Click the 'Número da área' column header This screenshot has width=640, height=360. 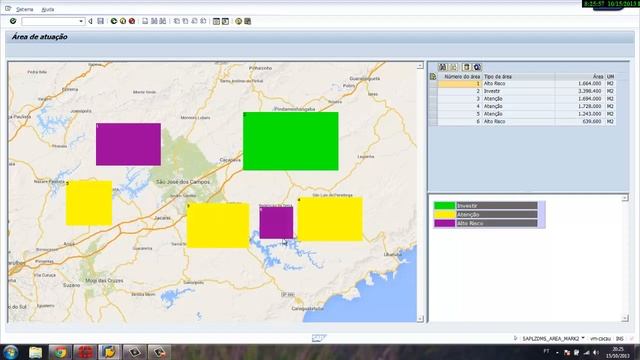[460, 76]
